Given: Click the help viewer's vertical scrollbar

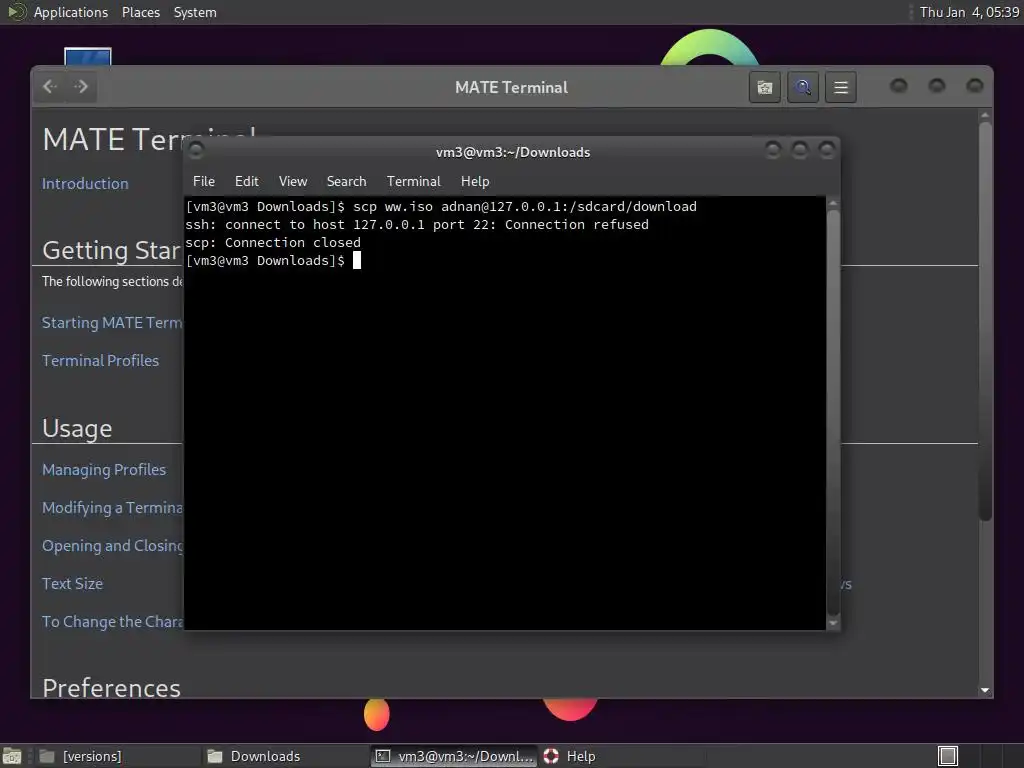Looking at the screenshot, I should coord(985,320).
